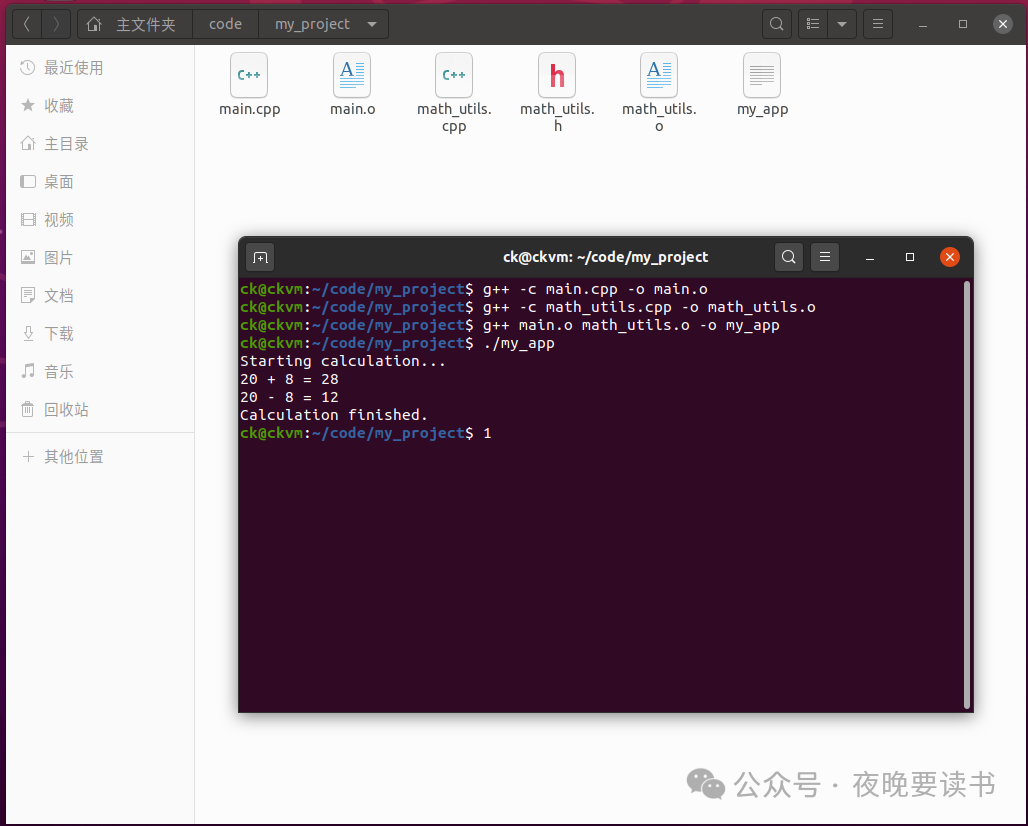Select the math_utils.h header file icon
This screenshot has height=826, width=1028.
point(557,75)
